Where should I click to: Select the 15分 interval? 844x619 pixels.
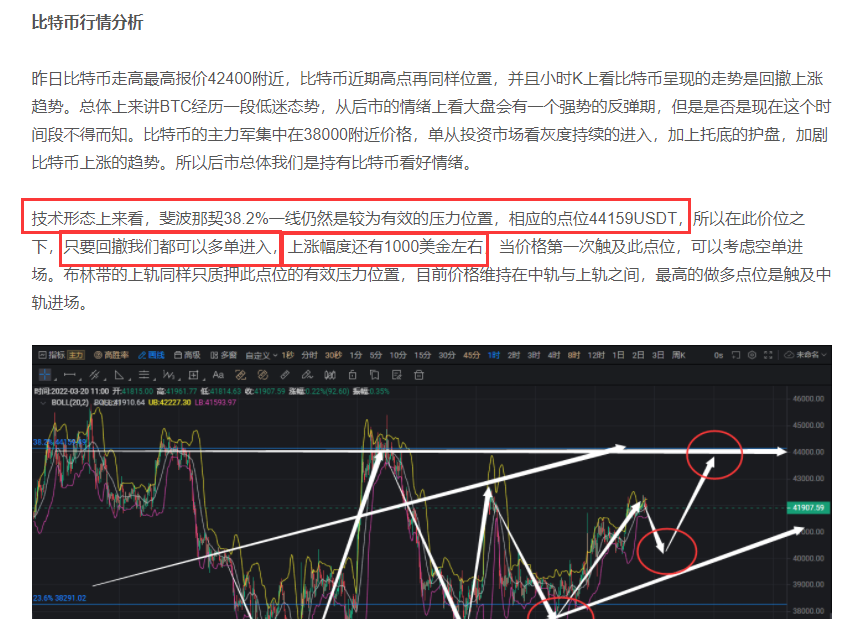pos(423,355)
